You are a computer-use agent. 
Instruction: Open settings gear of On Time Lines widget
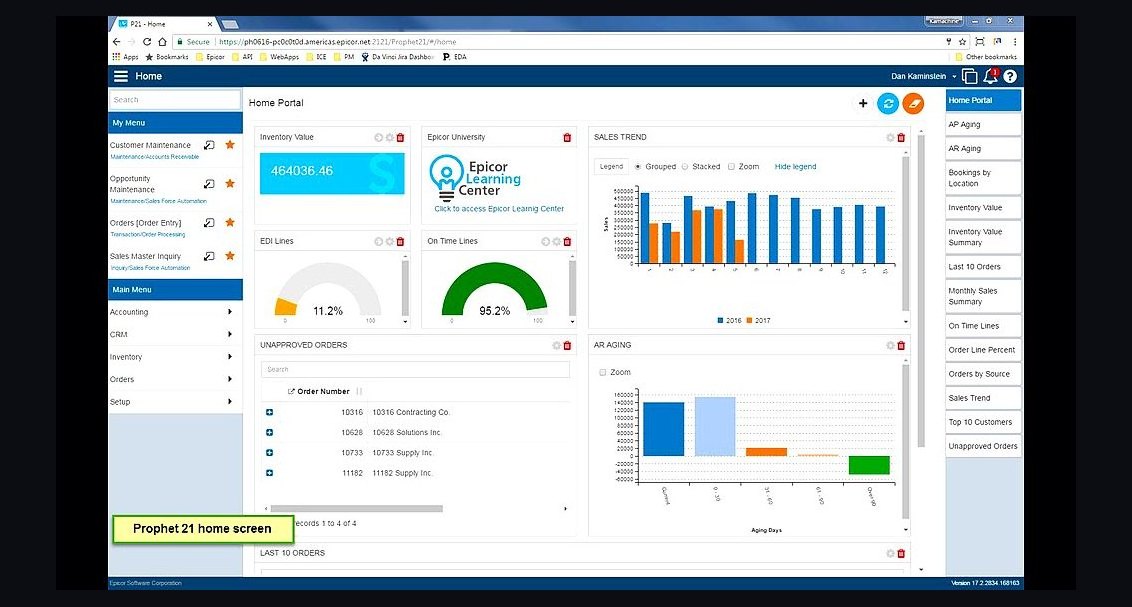point(557,241)
